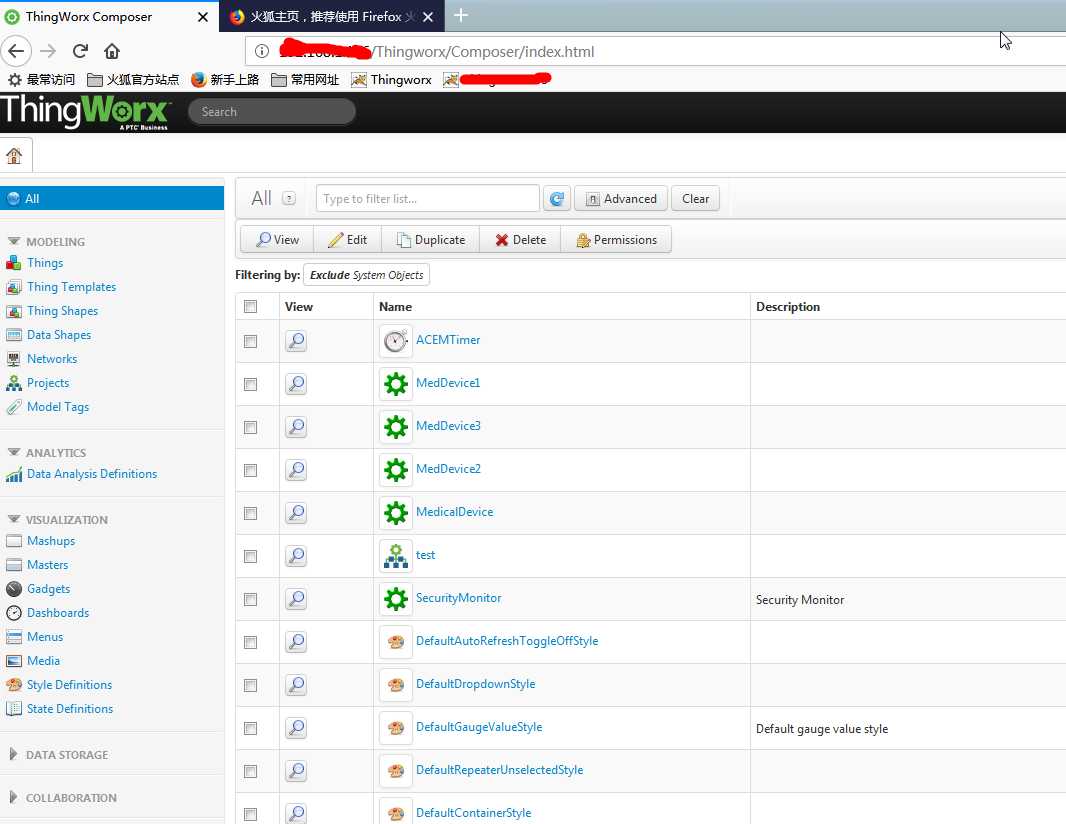Open the Thingworx bookmark in bookmarks bar

coord(391,80)
